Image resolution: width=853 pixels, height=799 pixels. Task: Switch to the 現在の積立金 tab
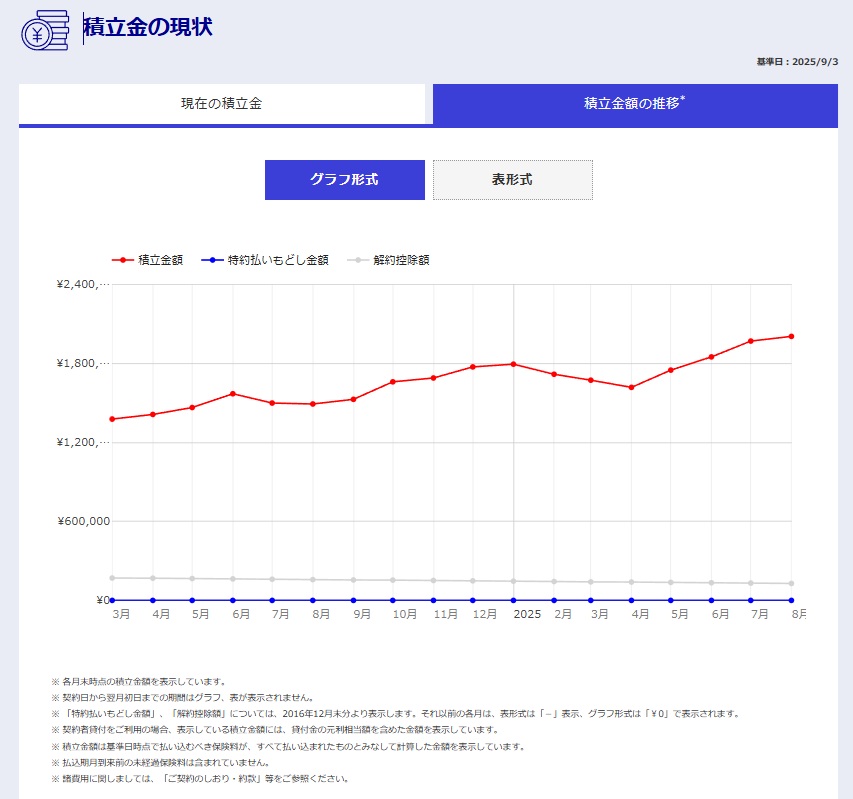pos(221,104)
